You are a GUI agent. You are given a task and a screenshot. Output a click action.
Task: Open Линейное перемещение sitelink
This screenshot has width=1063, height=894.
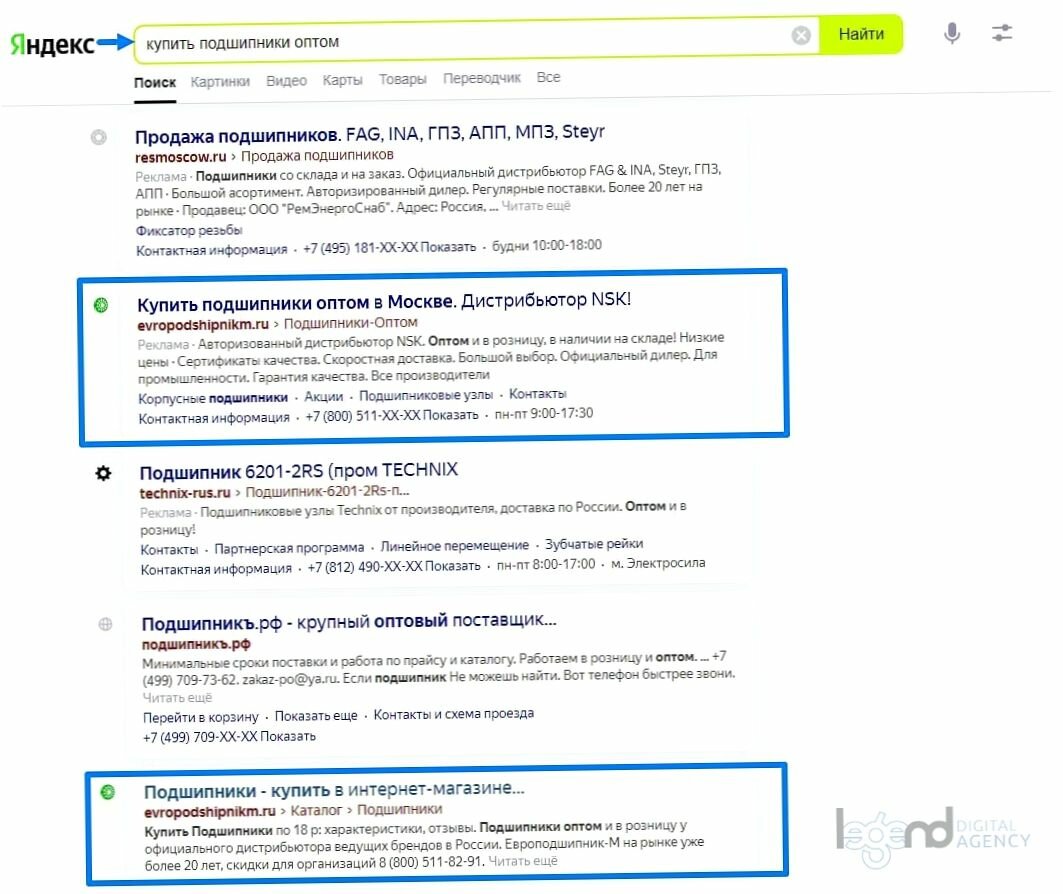(x=454, y=546)
